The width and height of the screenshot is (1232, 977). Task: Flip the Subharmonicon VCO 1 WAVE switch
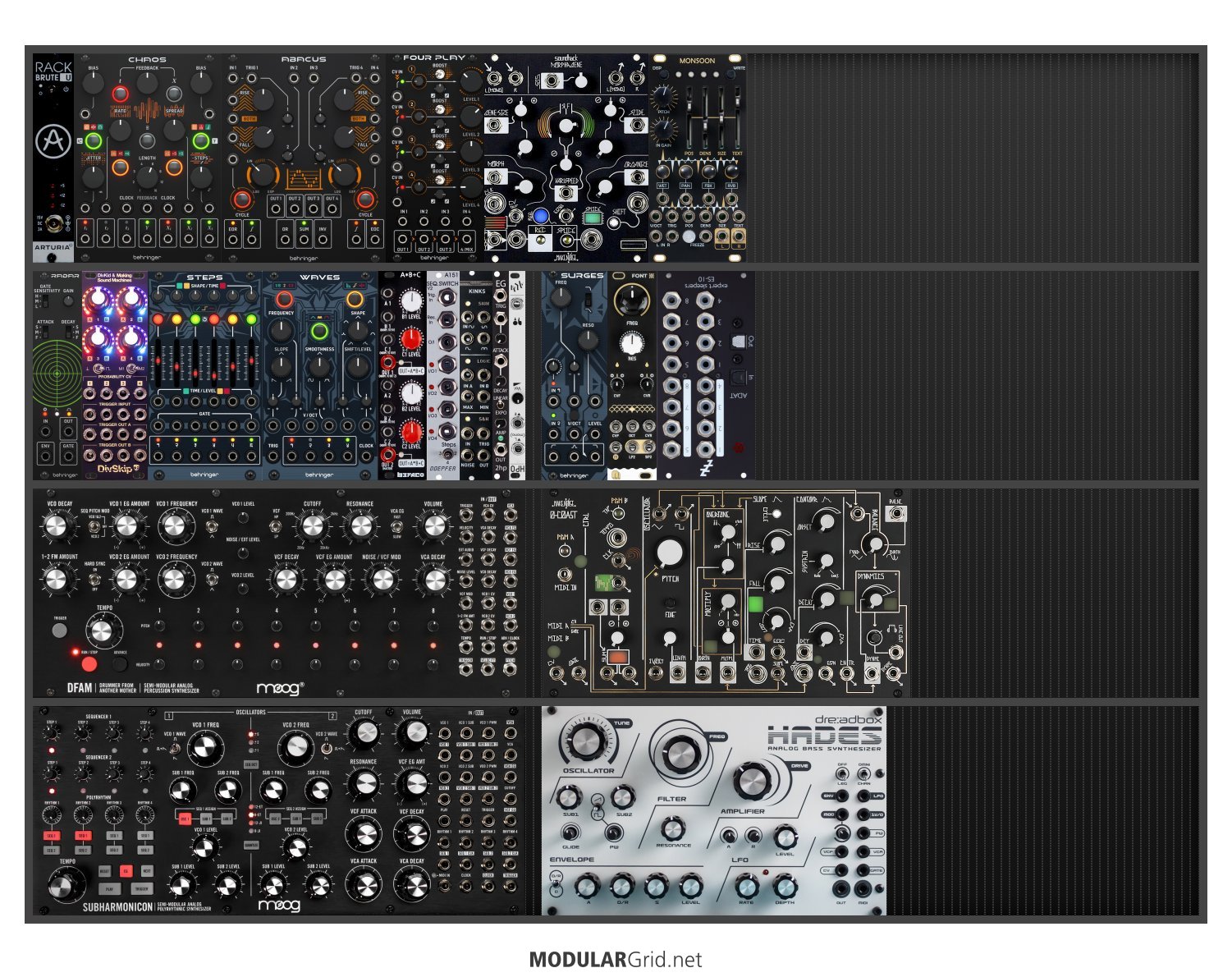tap(175, 749)
